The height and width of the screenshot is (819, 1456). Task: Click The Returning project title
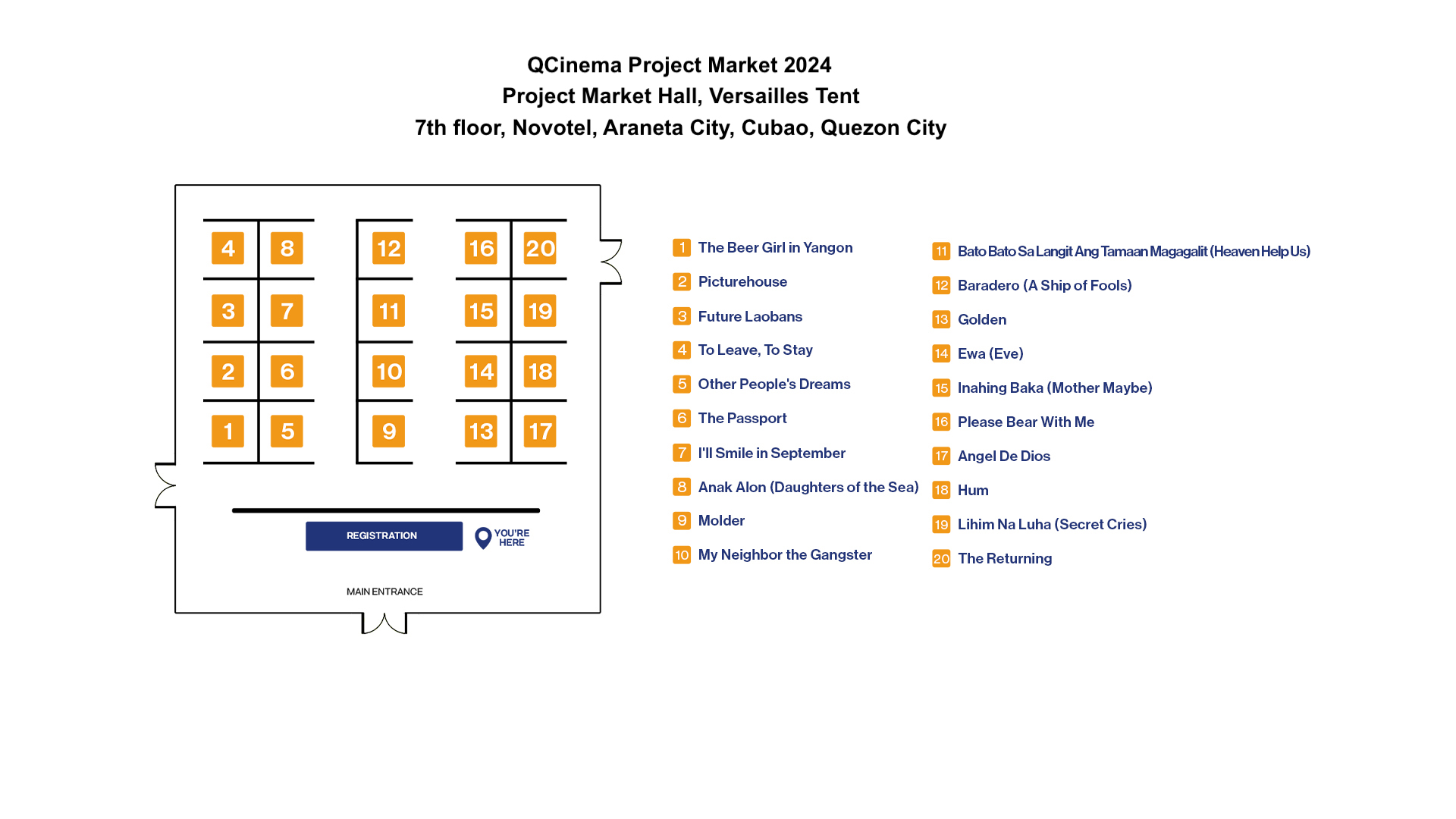(1004, 558)
